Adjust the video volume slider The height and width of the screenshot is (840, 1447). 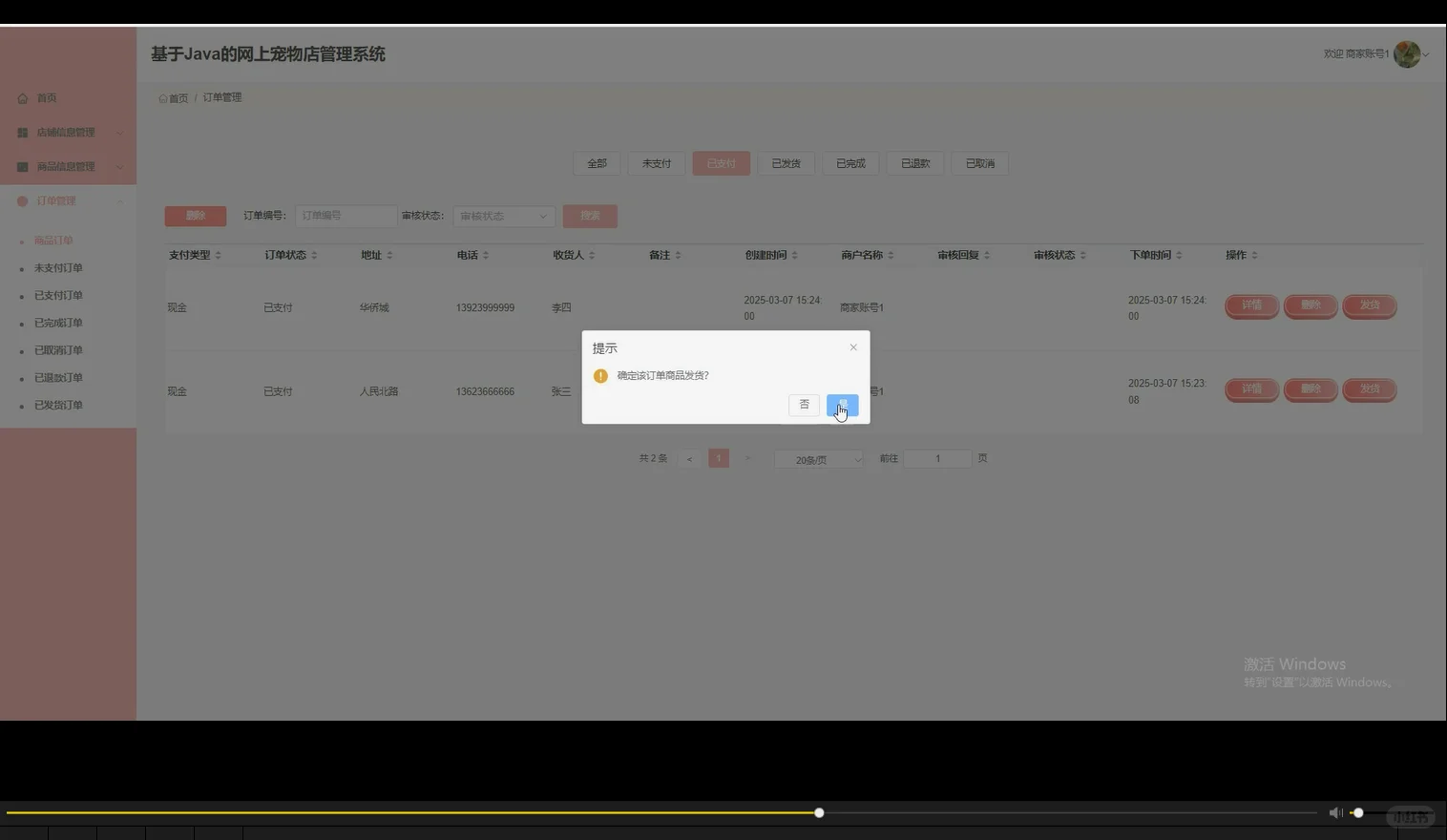[x=1358, y=813]
